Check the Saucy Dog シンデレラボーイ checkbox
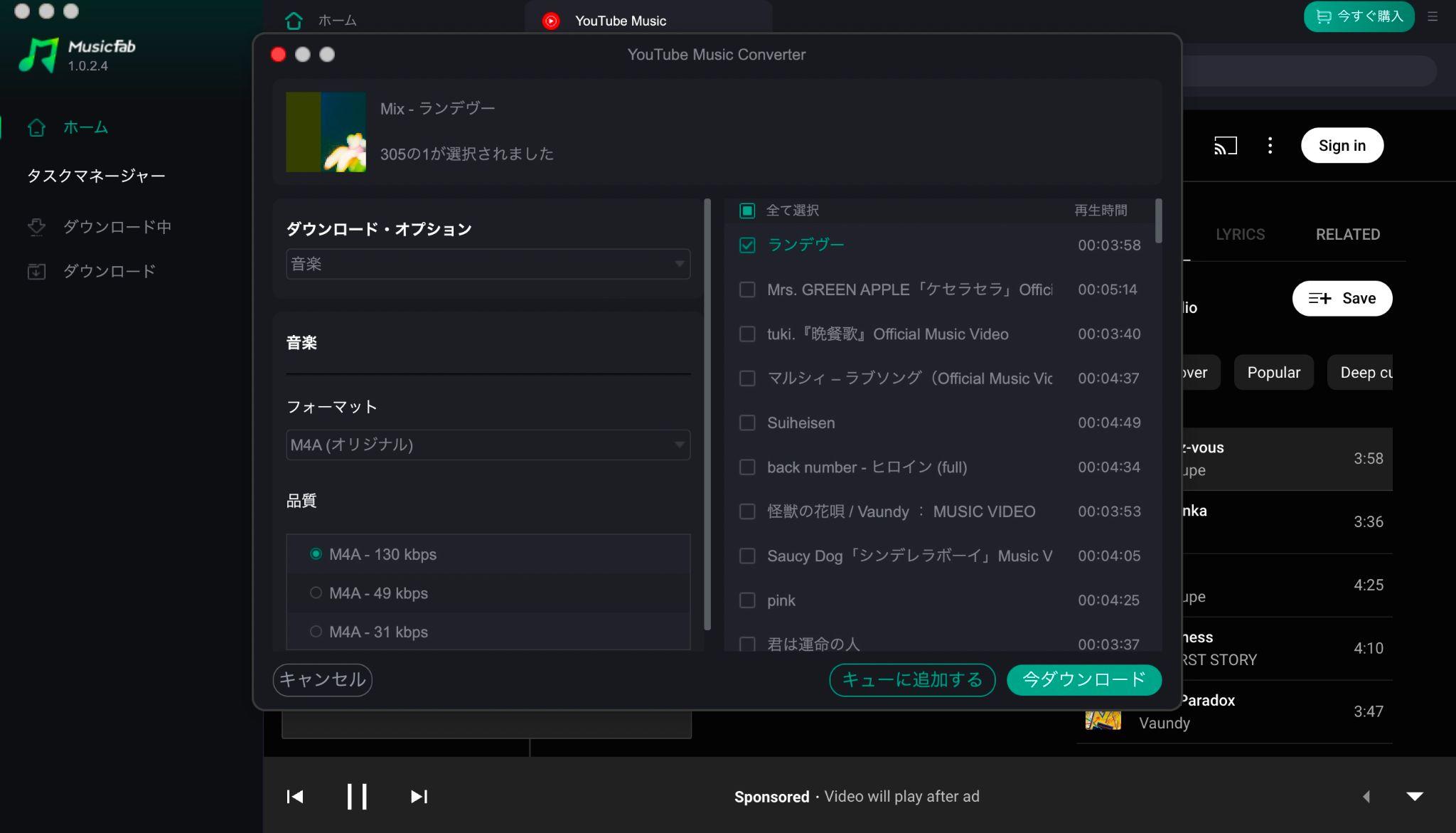The image size is (1456, 833). (746, 556)
